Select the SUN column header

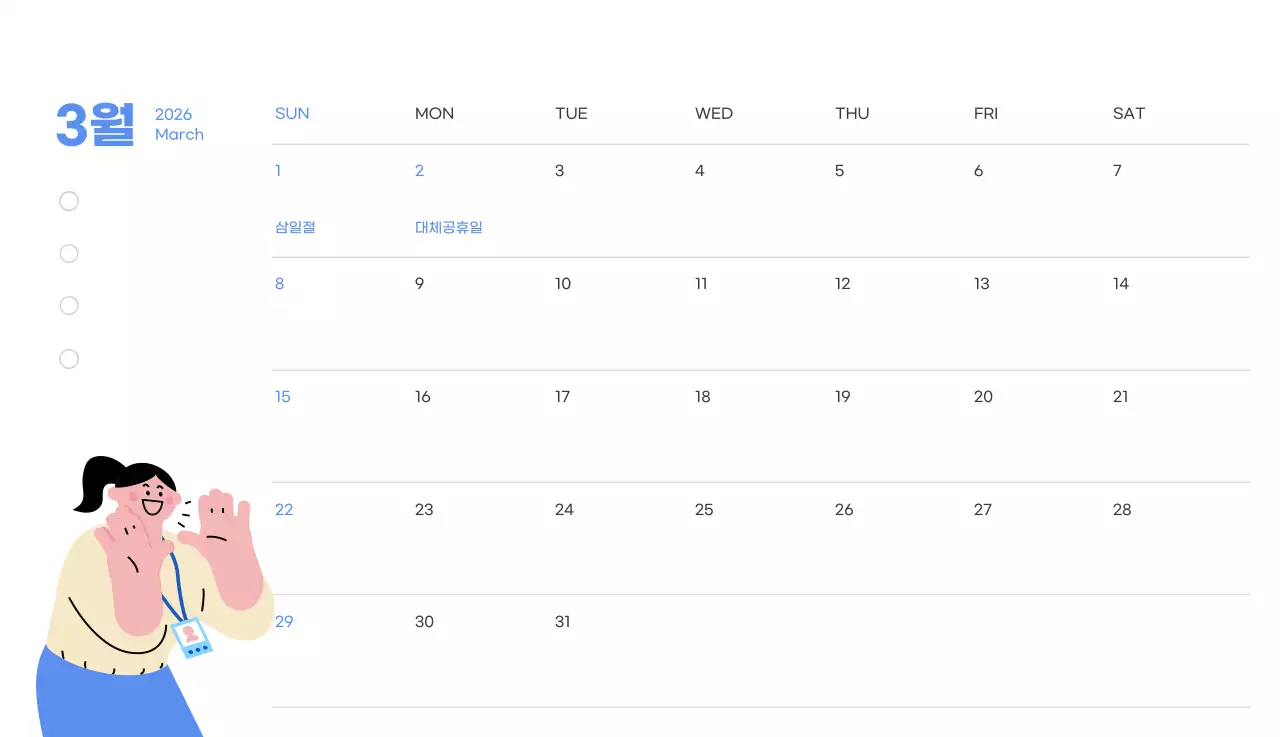(x=292, y=114)
